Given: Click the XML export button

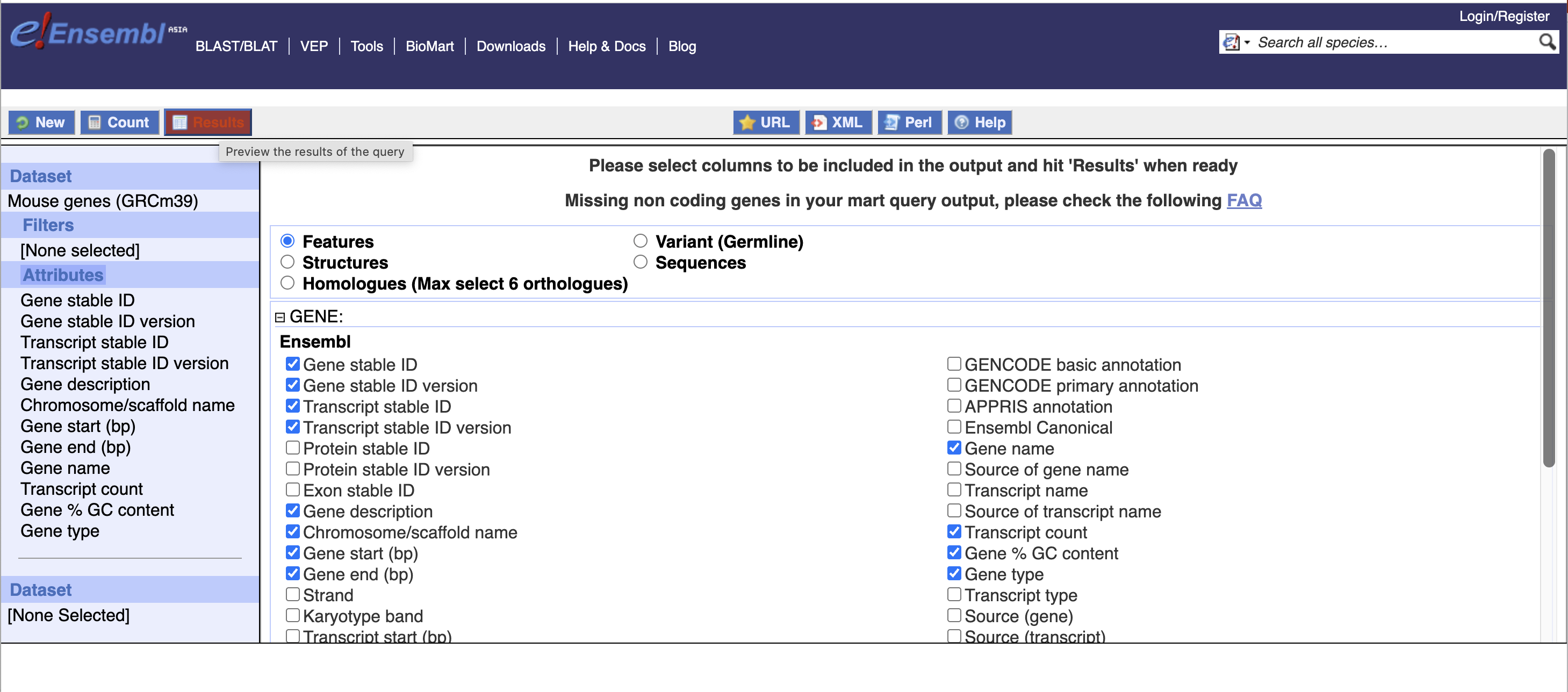Looking at the screenshot, I should tap(838, 122).
